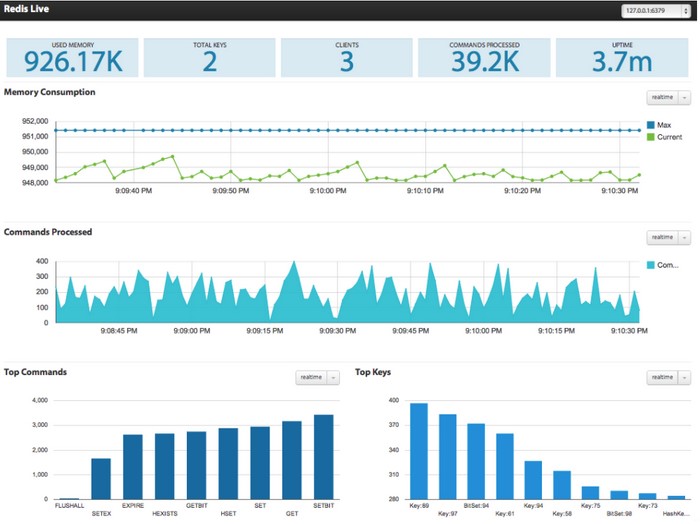Click Top Keys realtime button
700x524 pixels.
[x=662, y=378]
